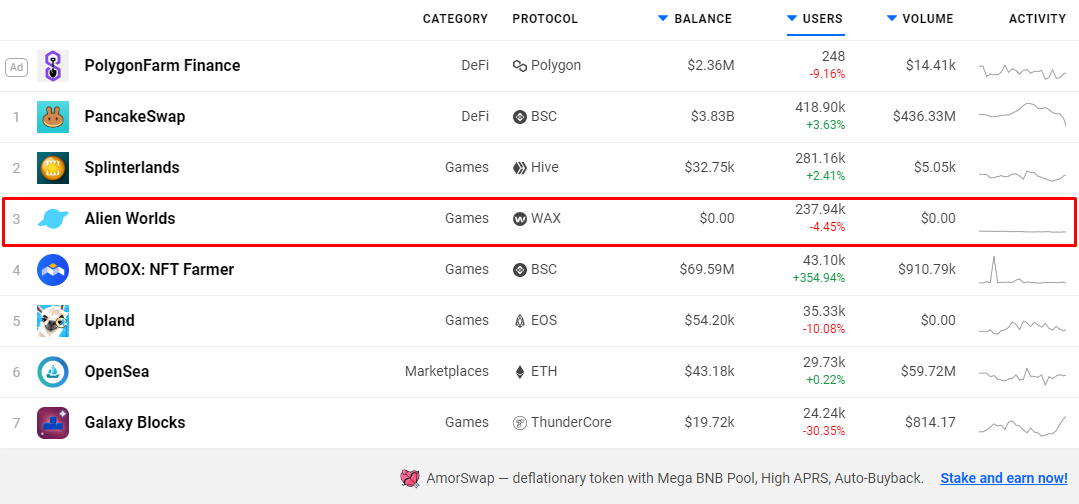Image resolution: width=1079 pixels, height=504 pixels.
Task: Sort the table by Volume column
Action: point(920,19)
